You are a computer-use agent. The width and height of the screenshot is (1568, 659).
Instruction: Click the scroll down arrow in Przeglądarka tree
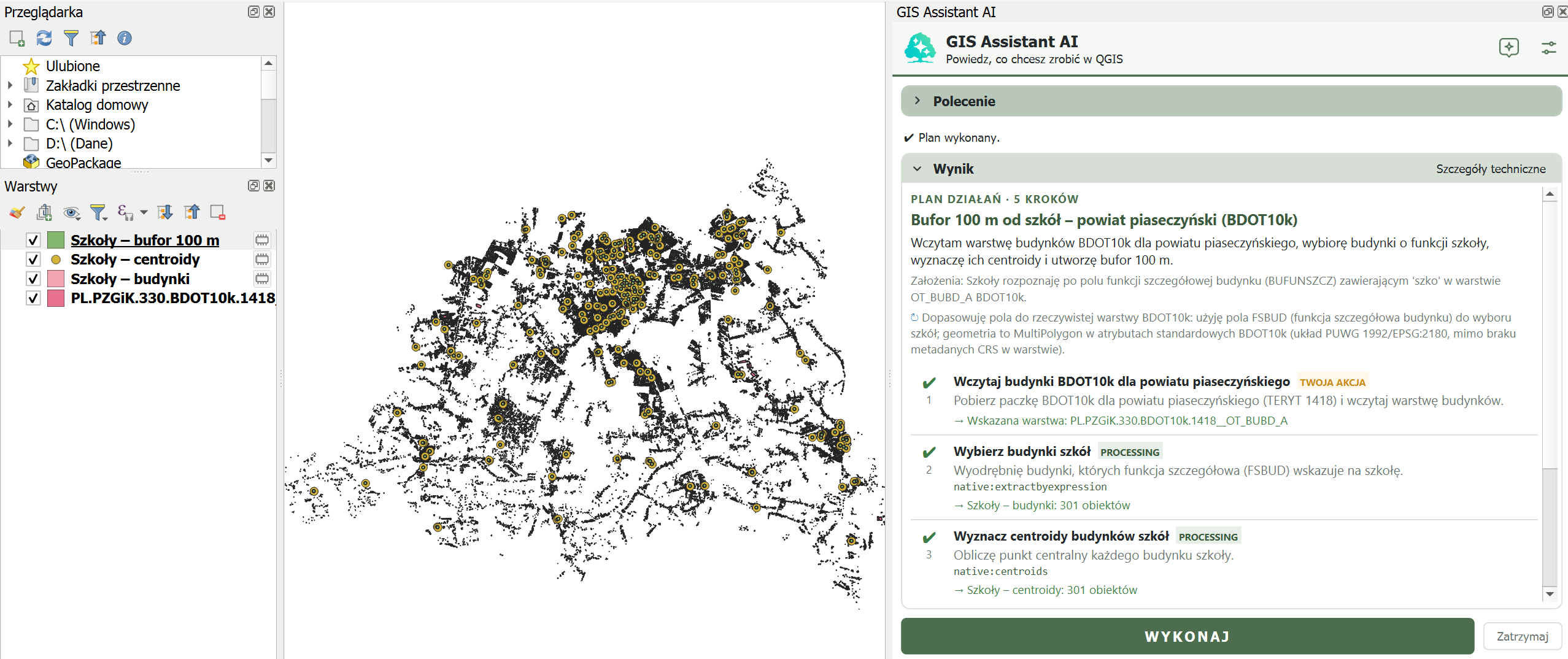click(268, 161)
